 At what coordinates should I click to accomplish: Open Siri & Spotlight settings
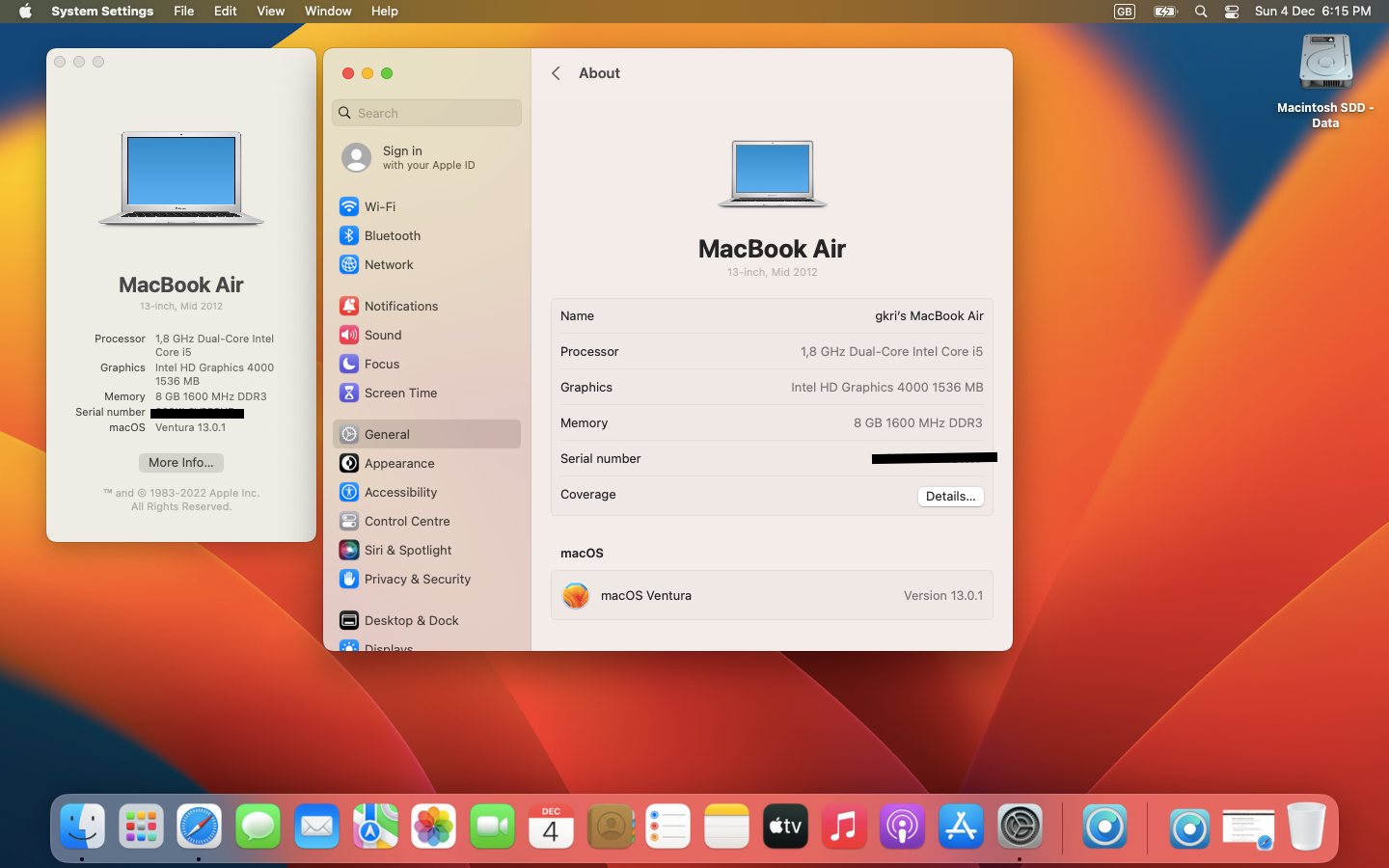[407, 550]
